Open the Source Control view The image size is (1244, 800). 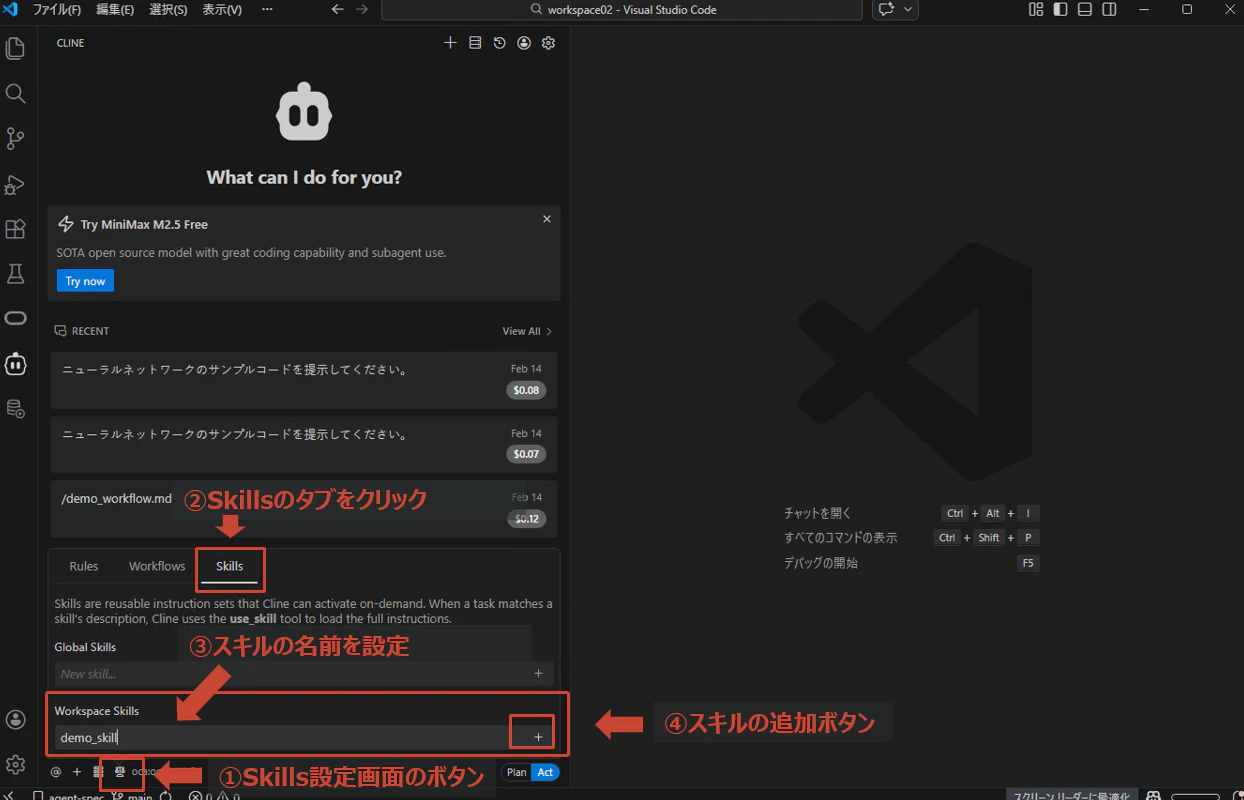(15, 138)
